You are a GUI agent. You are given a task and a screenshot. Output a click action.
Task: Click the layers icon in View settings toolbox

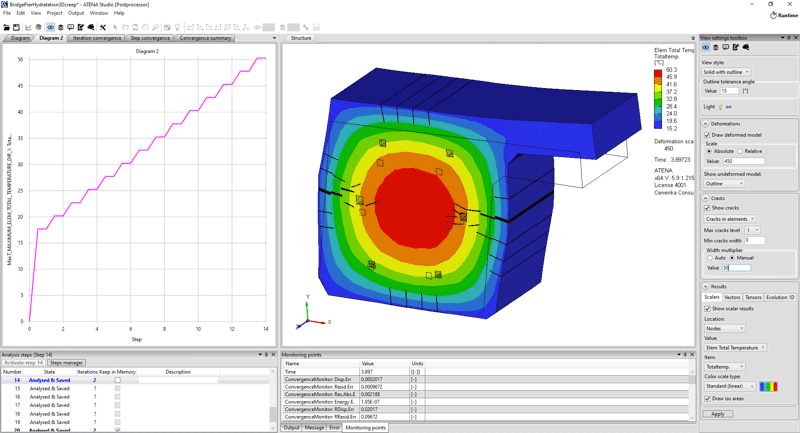(716, 47)
